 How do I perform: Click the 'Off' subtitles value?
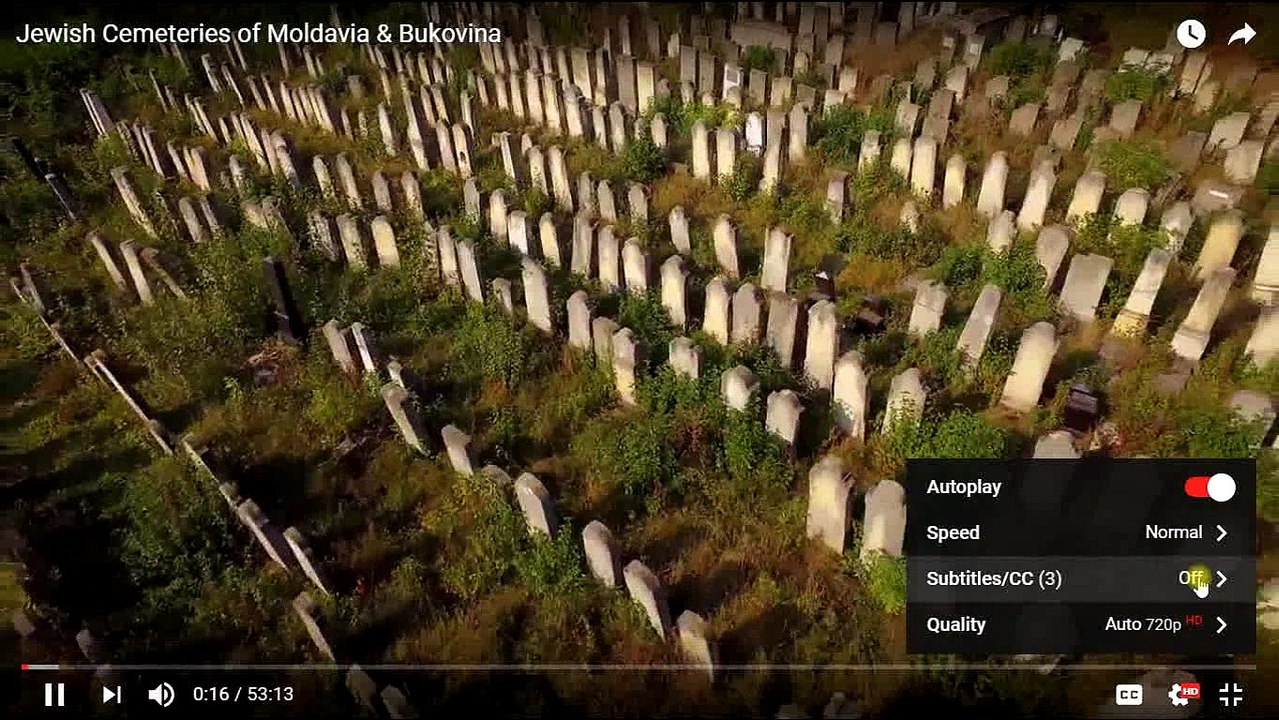coord(1190,578)
